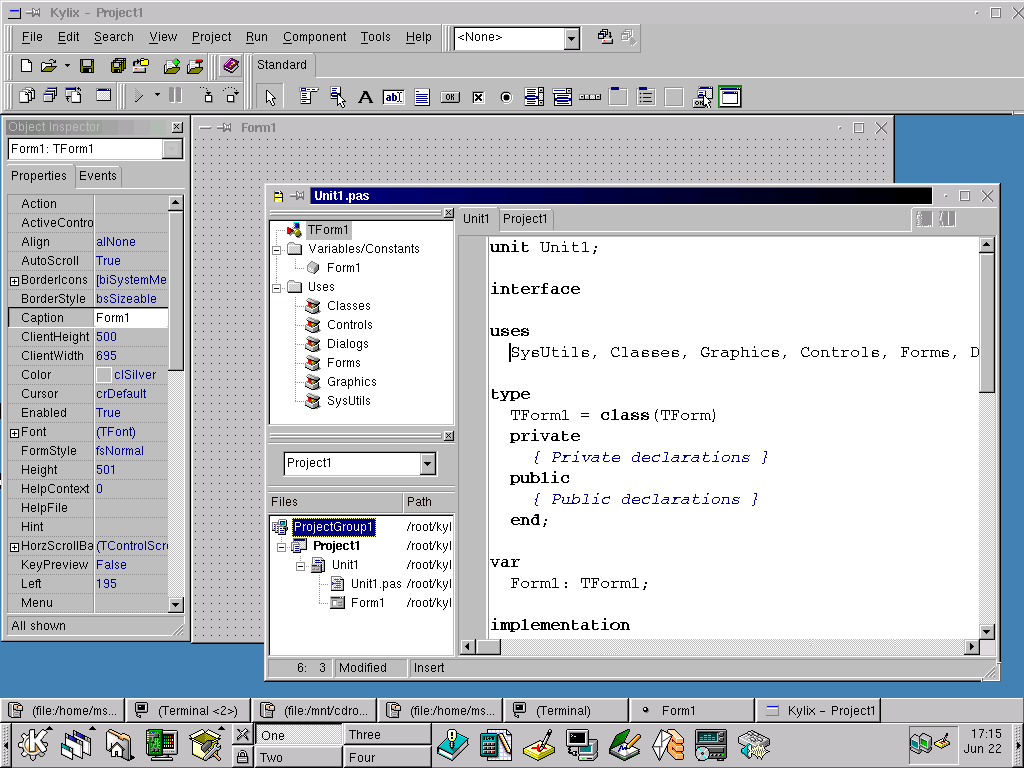Image resolution: width=1024 pixels, height=768 pixels.
Task: Pick the Label component (letter A)
Action: pyautogui.click(x=365, y=97)
